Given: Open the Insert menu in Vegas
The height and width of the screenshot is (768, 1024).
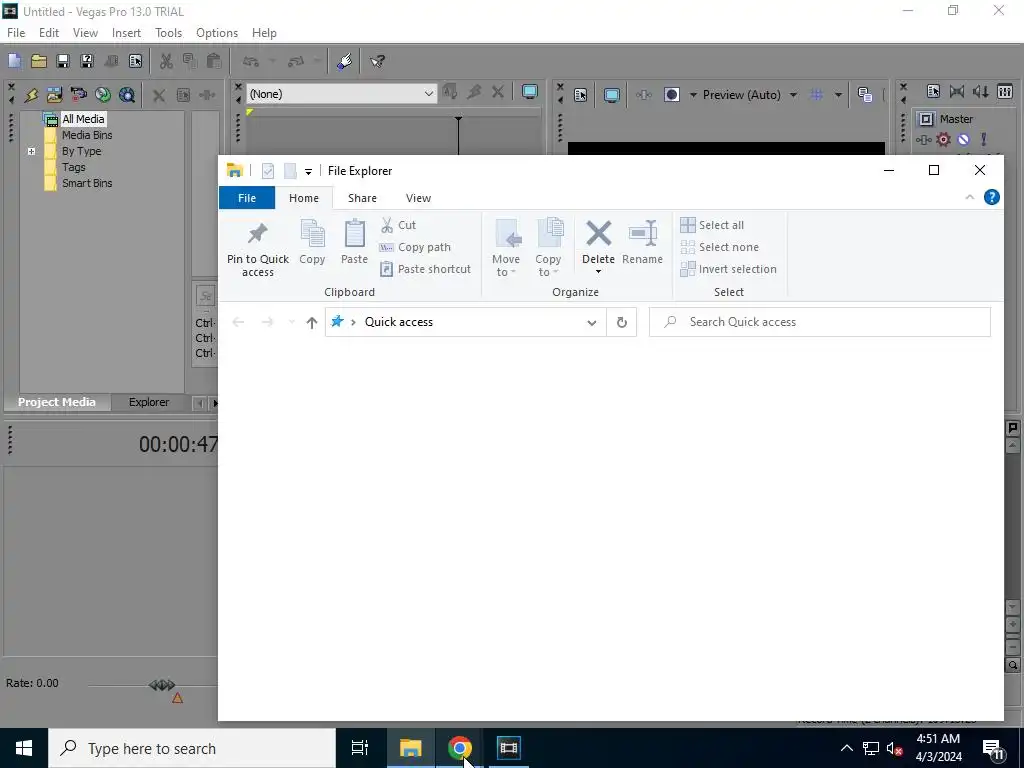Looking at the screenshot, I should (x=126, y=33).
